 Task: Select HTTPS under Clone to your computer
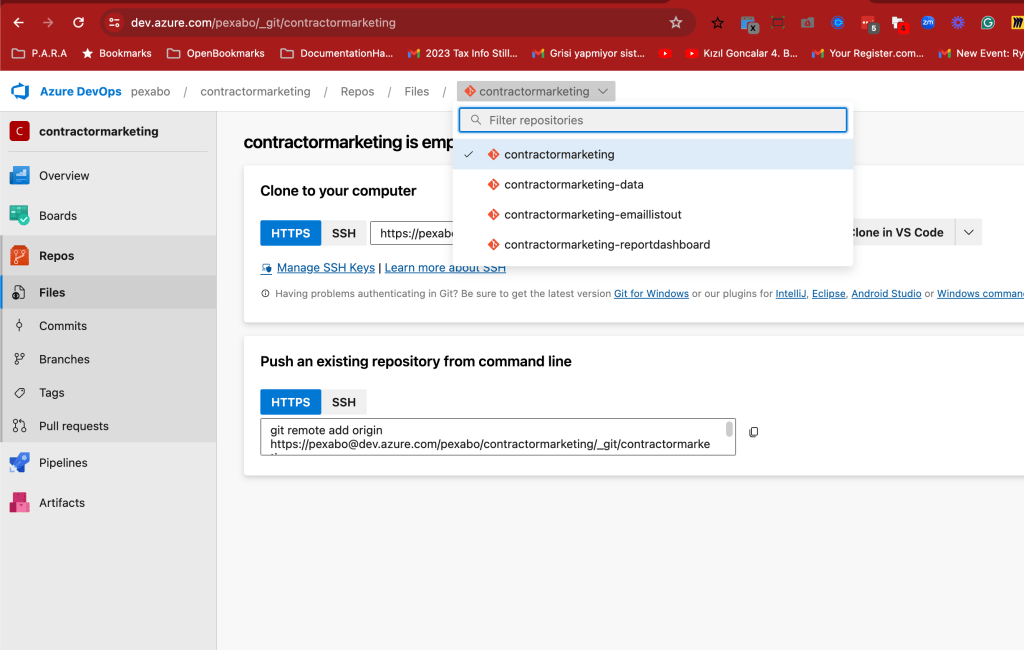pos(291,233)
